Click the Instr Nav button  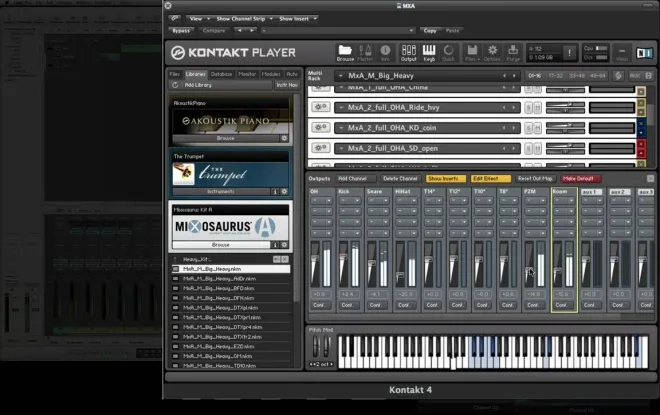pyautogui.click(x=287, y=85)
